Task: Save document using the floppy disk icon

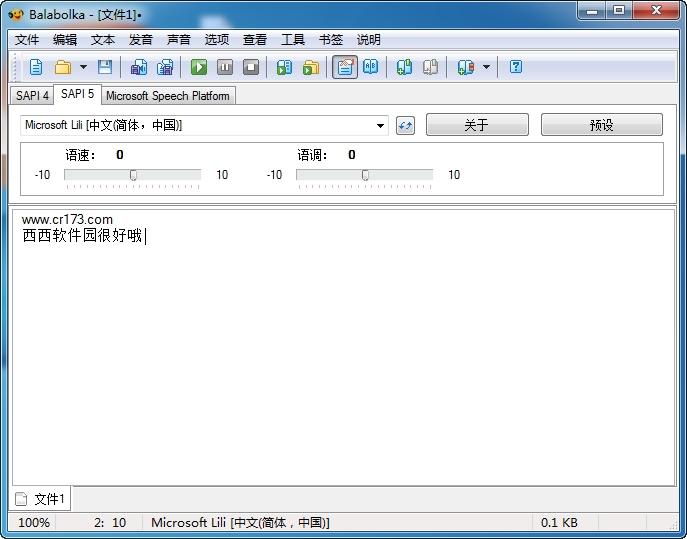Action: tap(105, 67)
